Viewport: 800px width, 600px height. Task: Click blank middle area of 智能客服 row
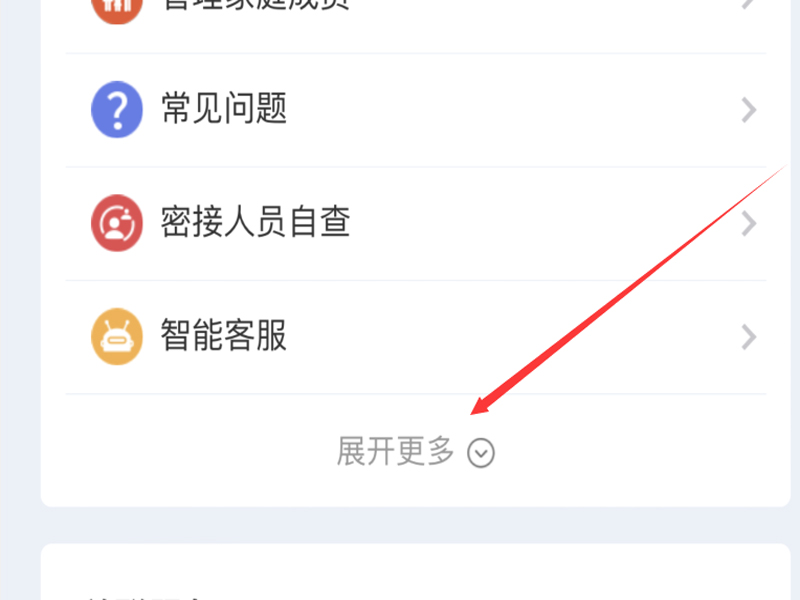(x=510, y=337)
